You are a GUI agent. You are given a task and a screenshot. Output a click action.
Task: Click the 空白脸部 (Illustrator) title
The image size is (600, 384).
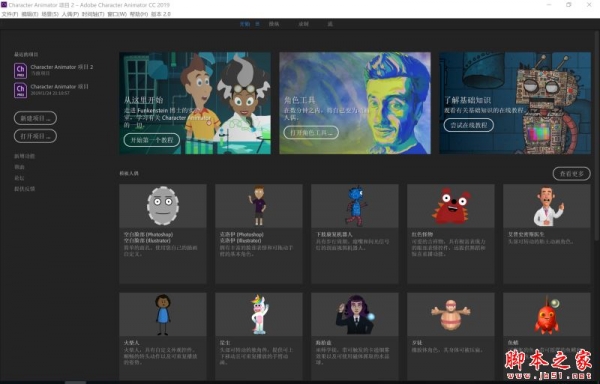coord(147,241)
